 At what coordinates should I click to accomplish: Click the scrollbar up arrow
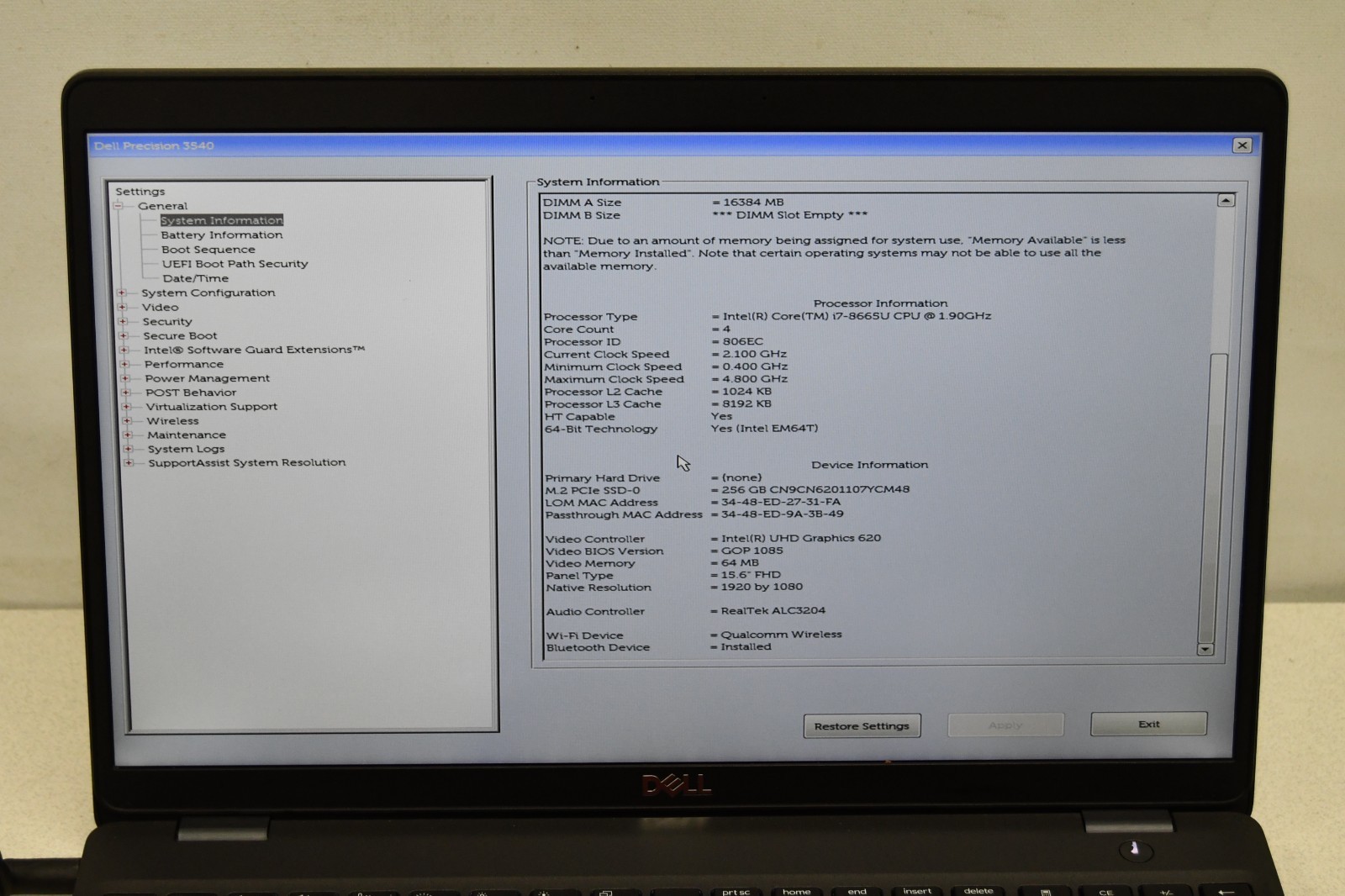[x=1226, y=201]
